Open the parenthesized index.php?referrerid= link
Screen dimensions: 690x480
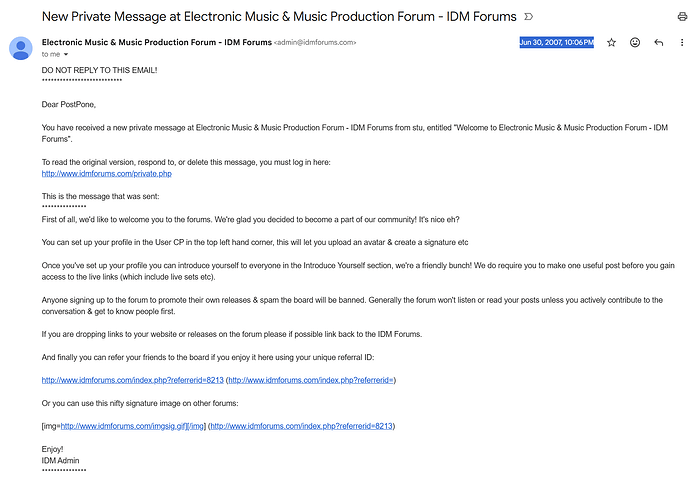(311, 380)
